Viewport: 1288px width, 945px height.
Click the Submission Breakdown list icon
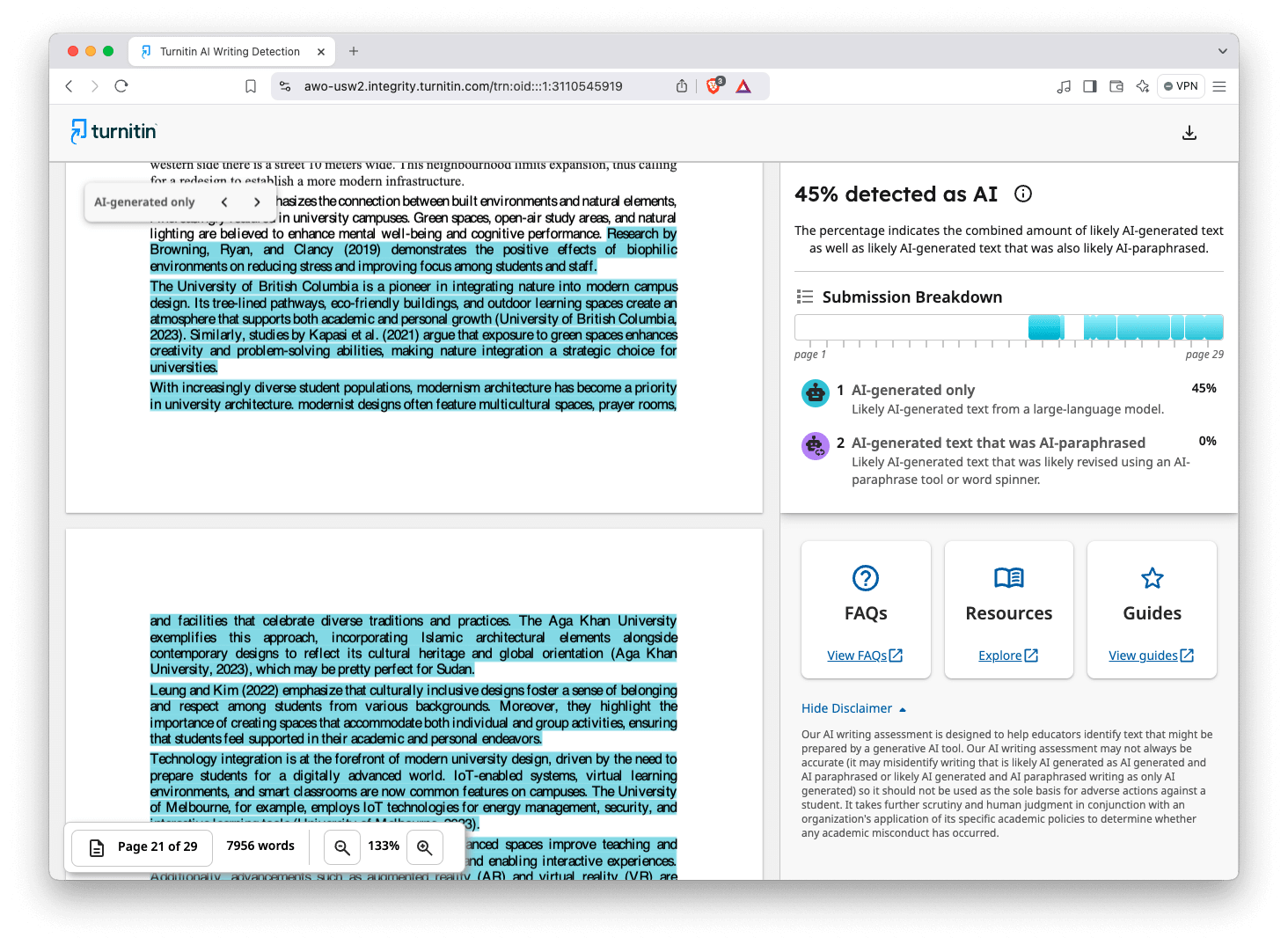pos(803,297)
